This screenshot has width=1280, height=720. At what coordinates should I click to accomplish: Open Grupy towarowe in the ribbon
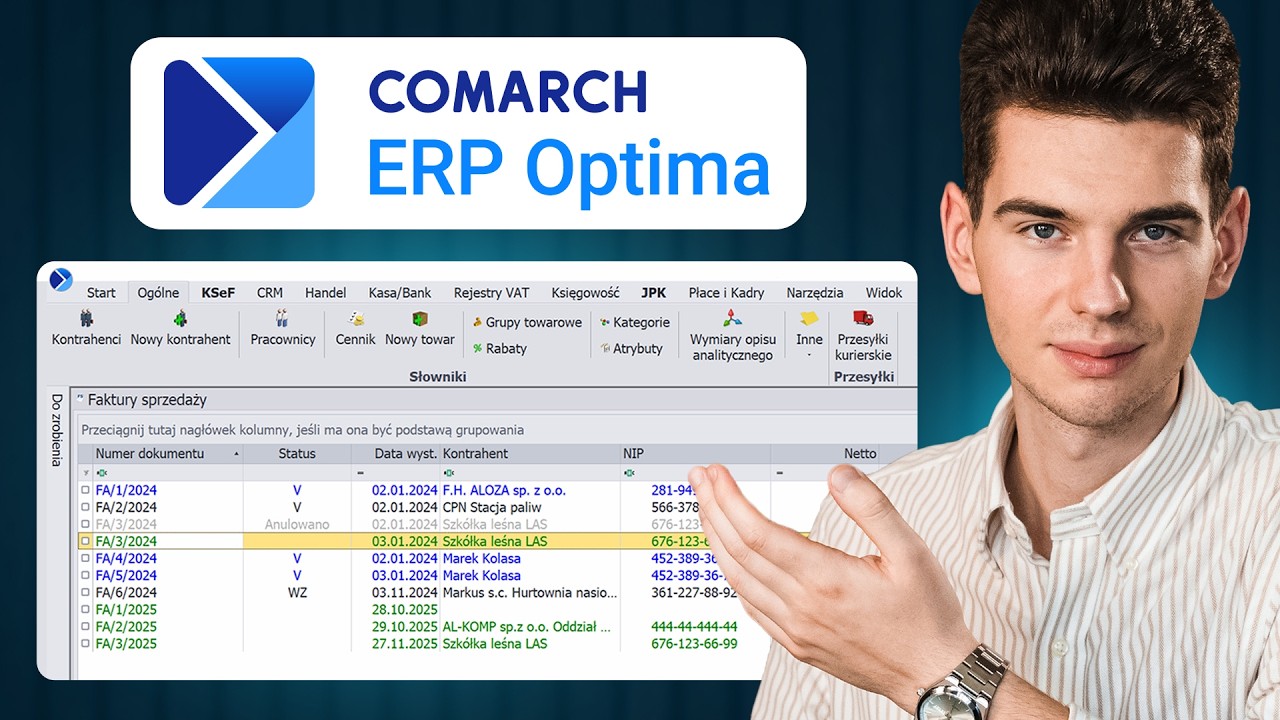[x=526, y=323]
